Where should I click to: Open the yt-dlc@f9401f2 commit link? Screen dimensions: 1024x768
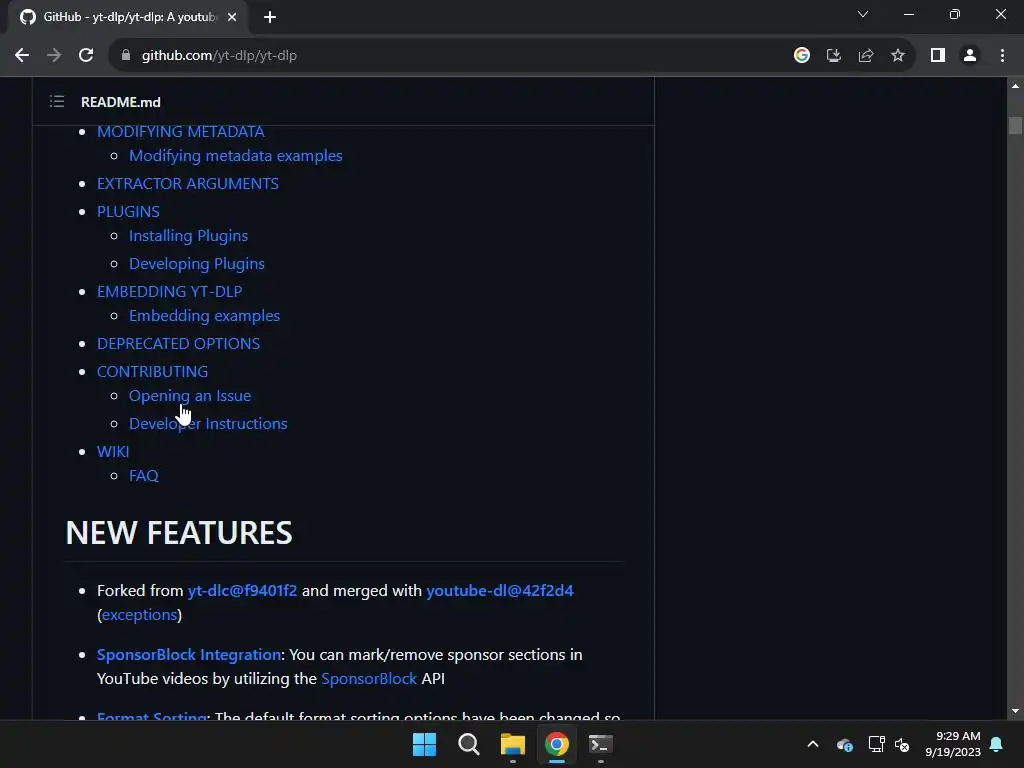[x=242, y=590]
